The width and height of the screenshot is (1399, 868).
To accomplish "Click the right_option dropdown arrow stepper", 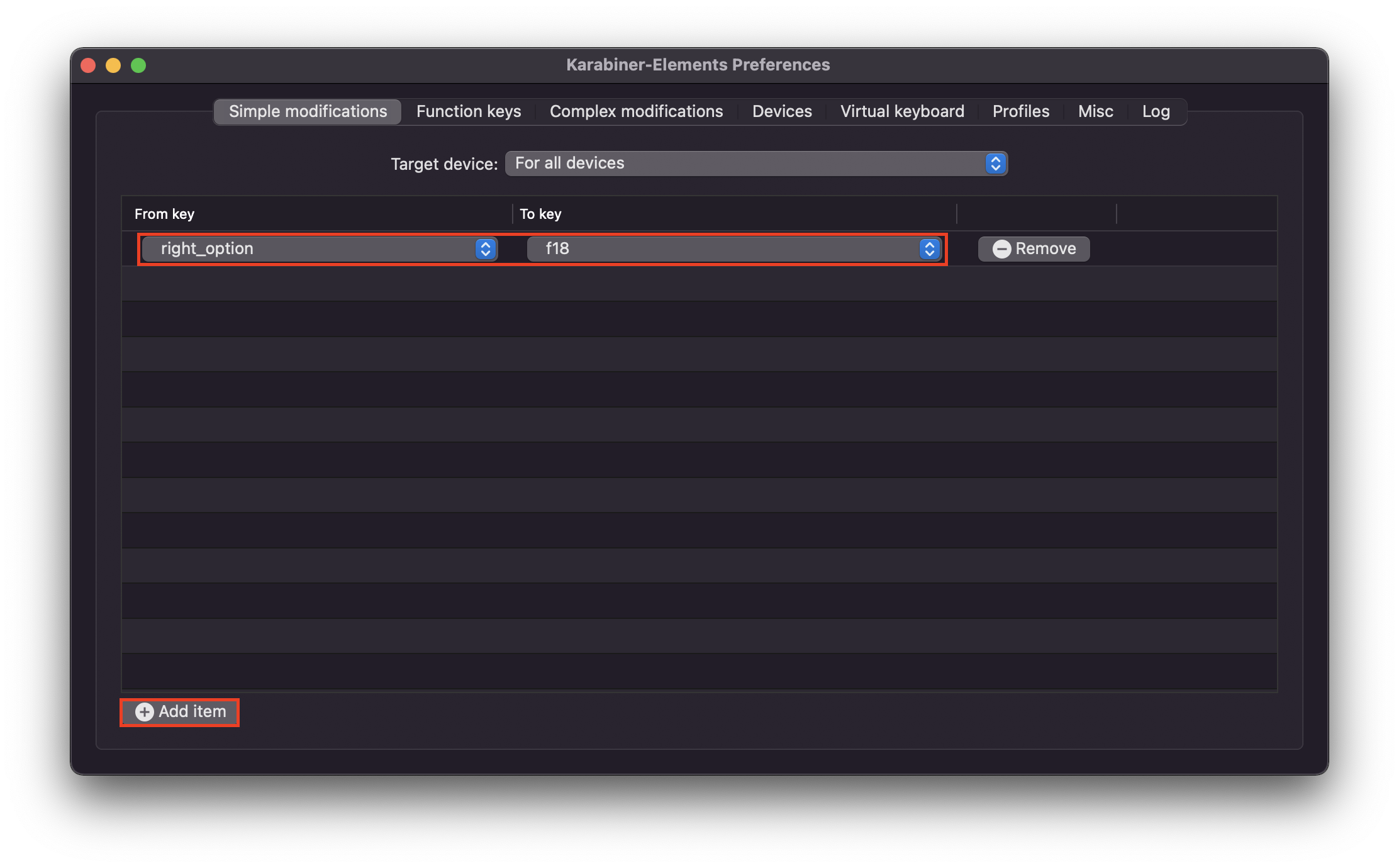I will [485, 249].
